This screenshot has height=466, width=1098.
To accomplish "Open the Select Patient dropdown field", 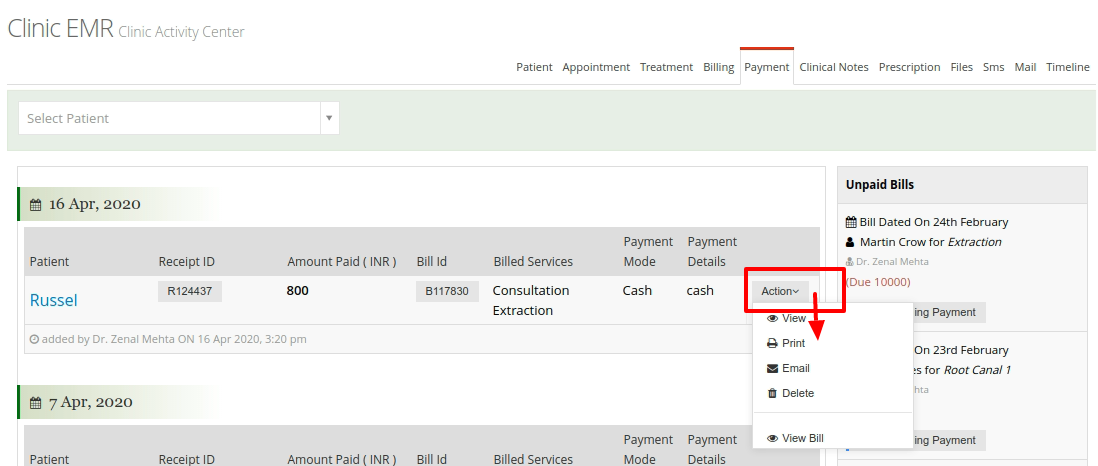I will (179, 118).
